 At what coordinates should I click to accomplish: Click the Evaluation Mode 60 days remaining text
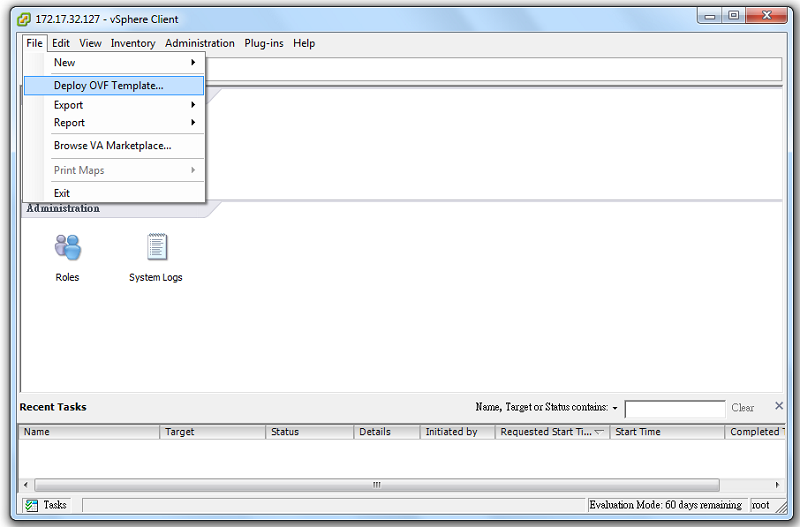point(666,505)
